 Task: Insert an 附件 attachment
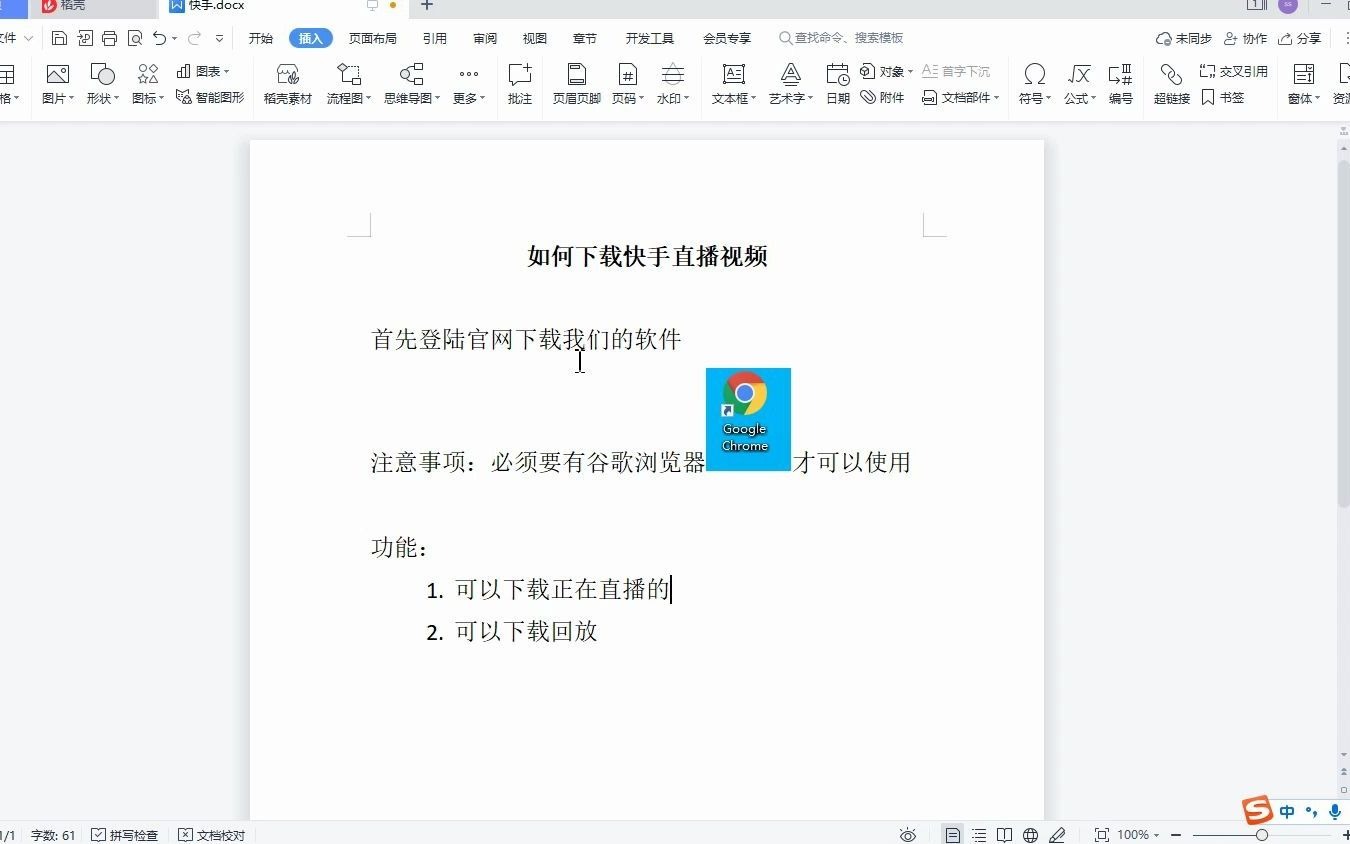coord(882,97)
